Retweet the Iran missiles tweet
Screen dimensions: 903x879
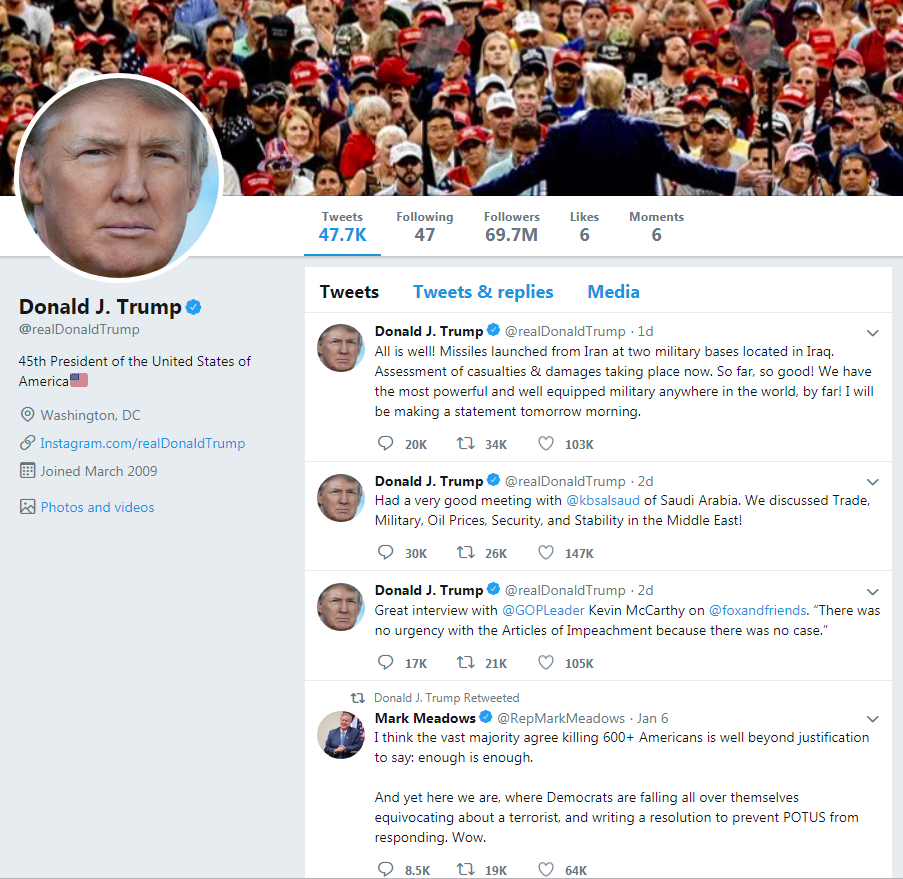(465, 443)
